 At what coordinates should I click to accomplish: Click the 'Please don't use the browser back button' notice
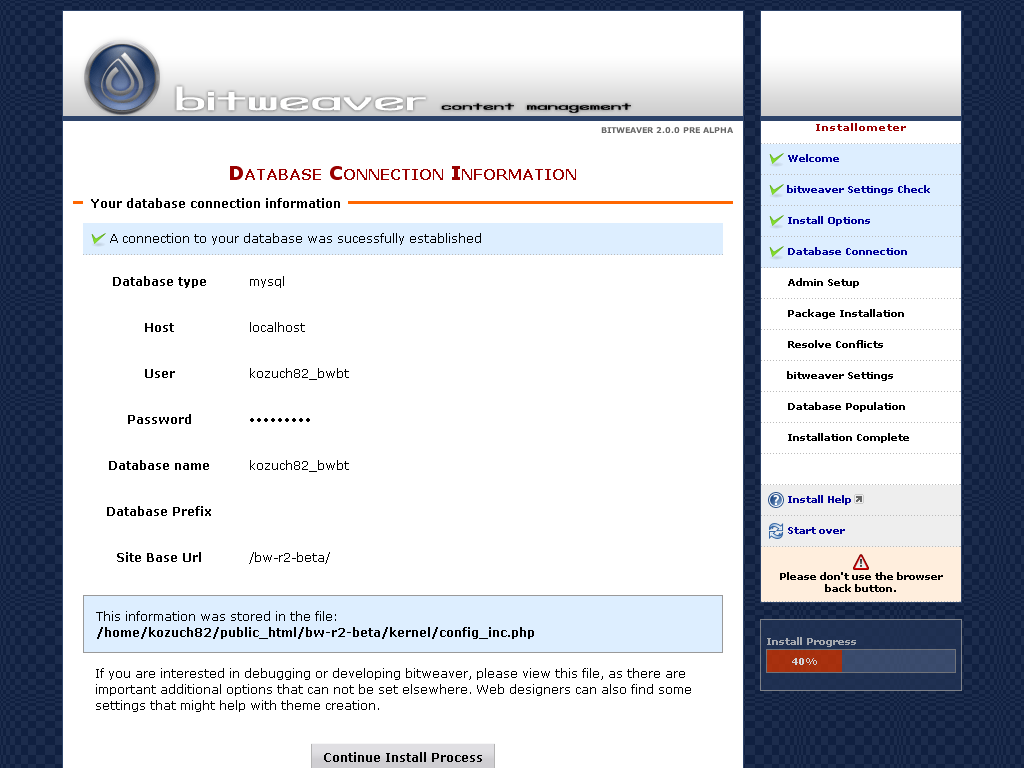pyautogui.click(x=861, y=583)
